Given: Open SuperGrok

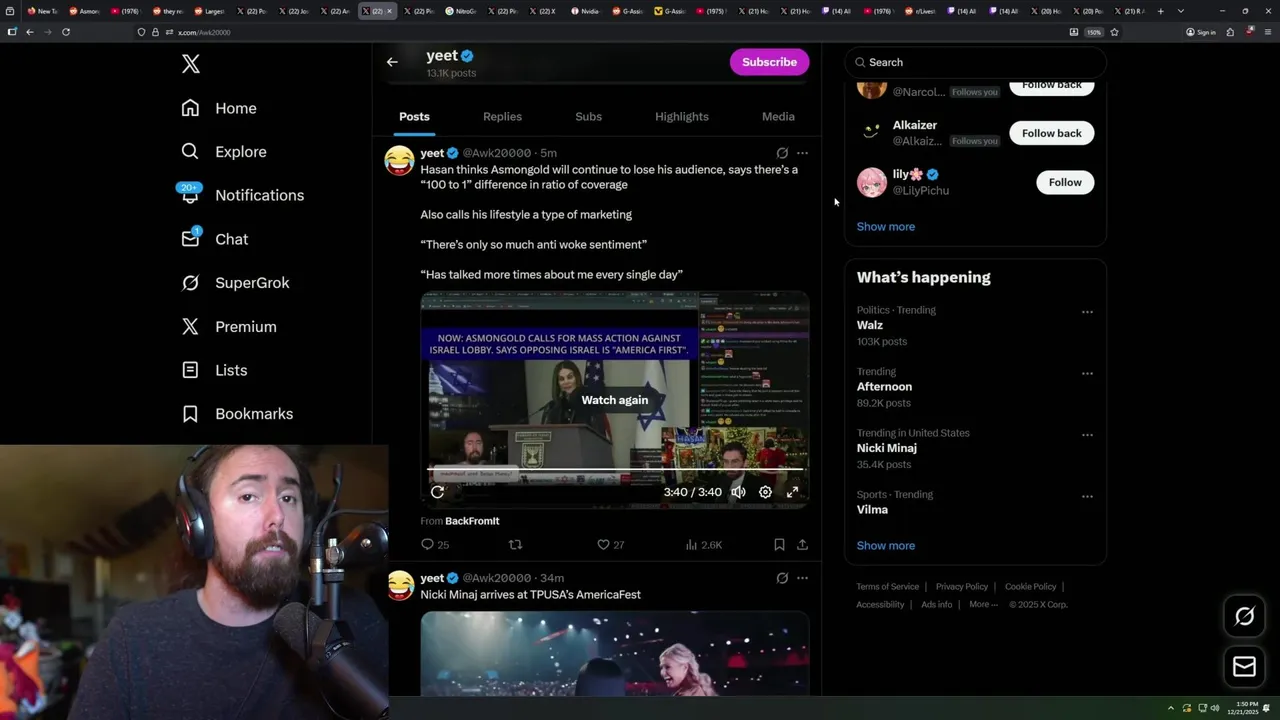Looking at the screenshot, I should coord(235,283).
